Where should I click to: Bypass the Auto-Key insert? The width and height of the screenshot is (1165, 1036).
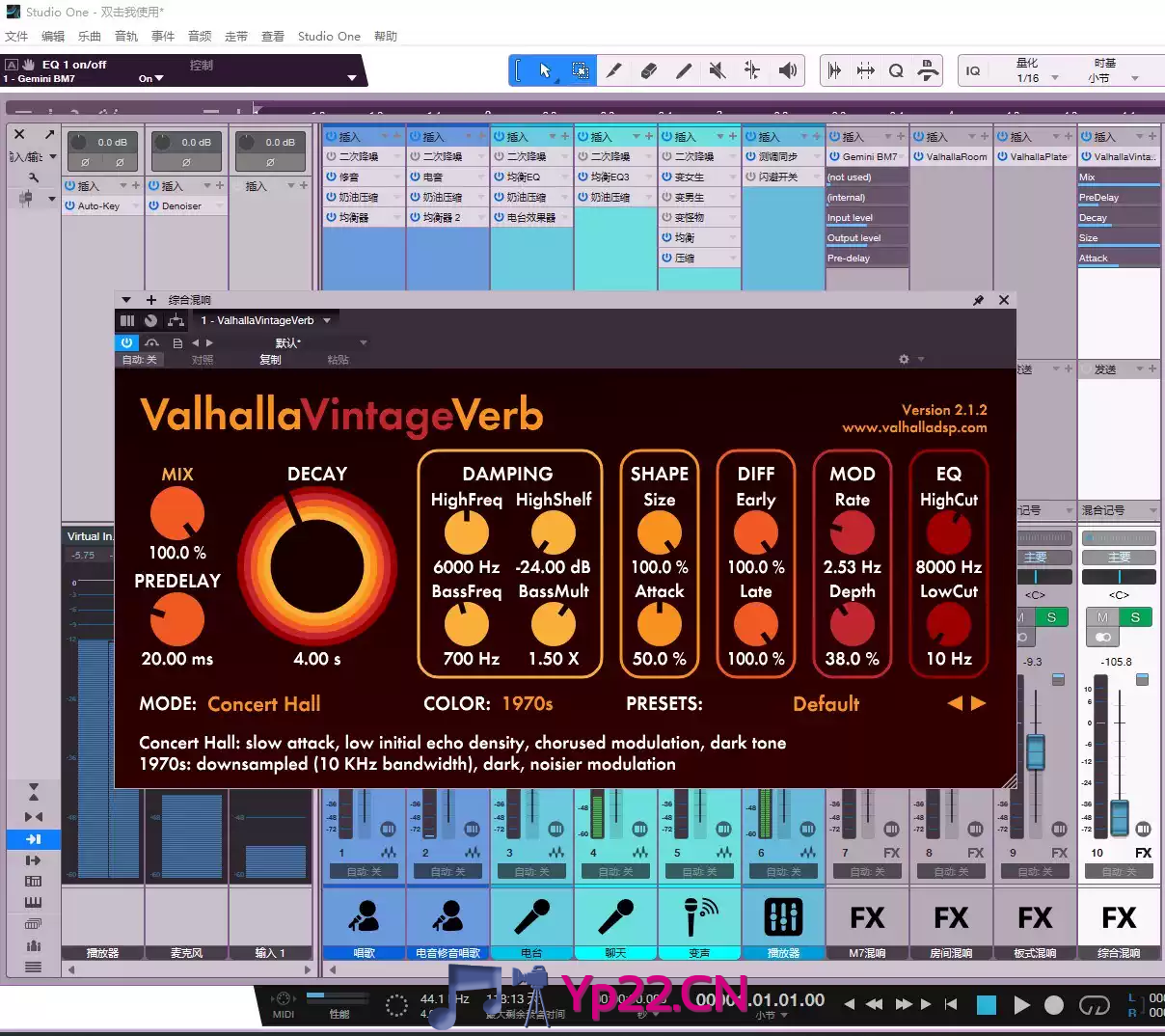pos(69,205)
